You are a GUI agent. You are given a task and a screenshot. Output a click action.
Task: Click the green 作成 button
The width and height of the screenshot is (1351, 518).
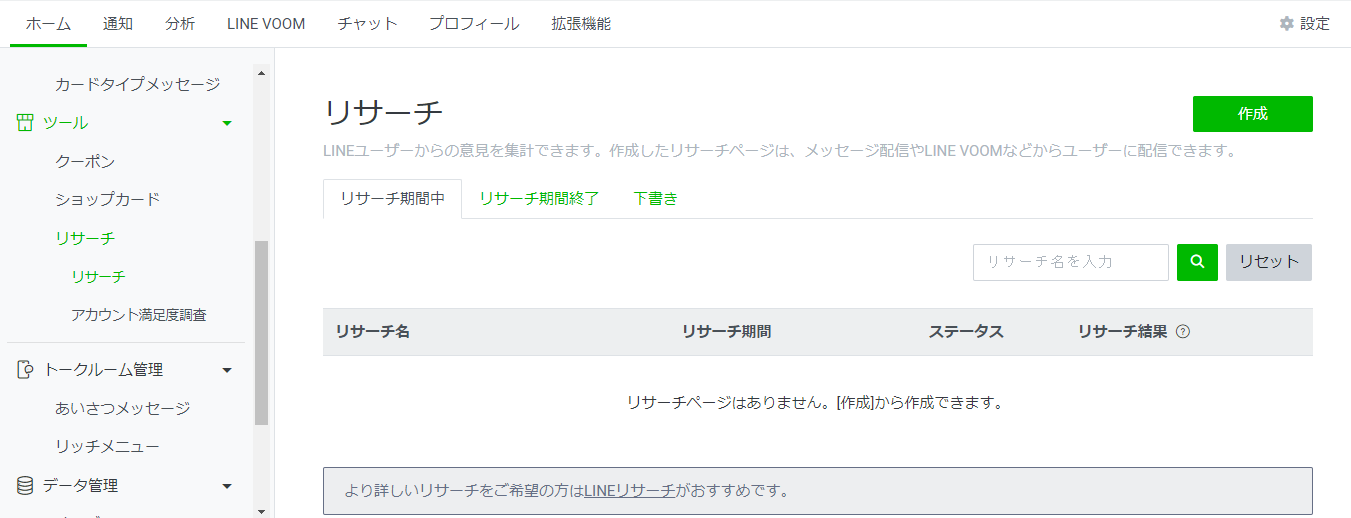point(1252,114)
